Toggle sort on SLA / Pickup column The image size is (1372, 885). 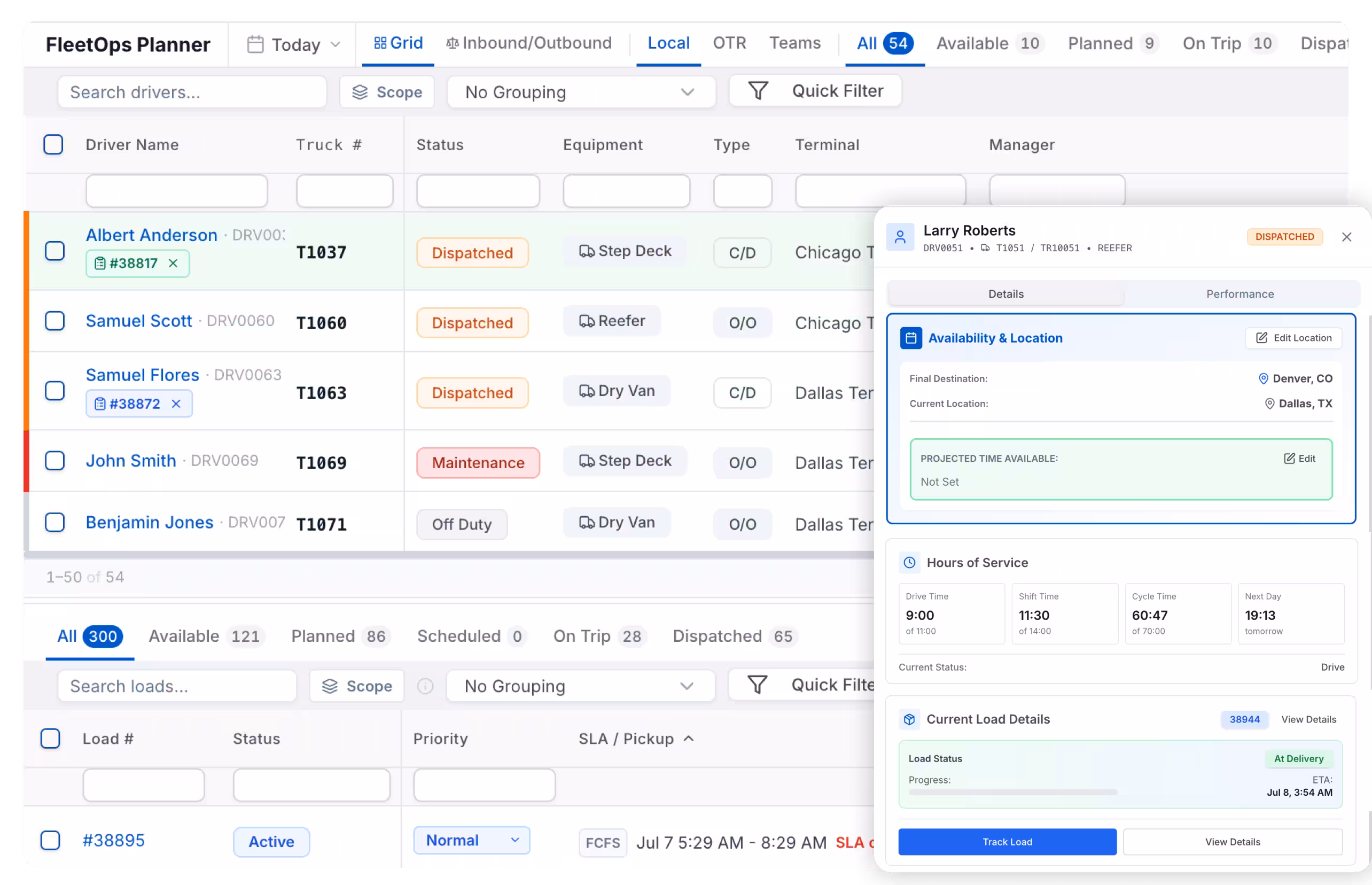[636, 739]
